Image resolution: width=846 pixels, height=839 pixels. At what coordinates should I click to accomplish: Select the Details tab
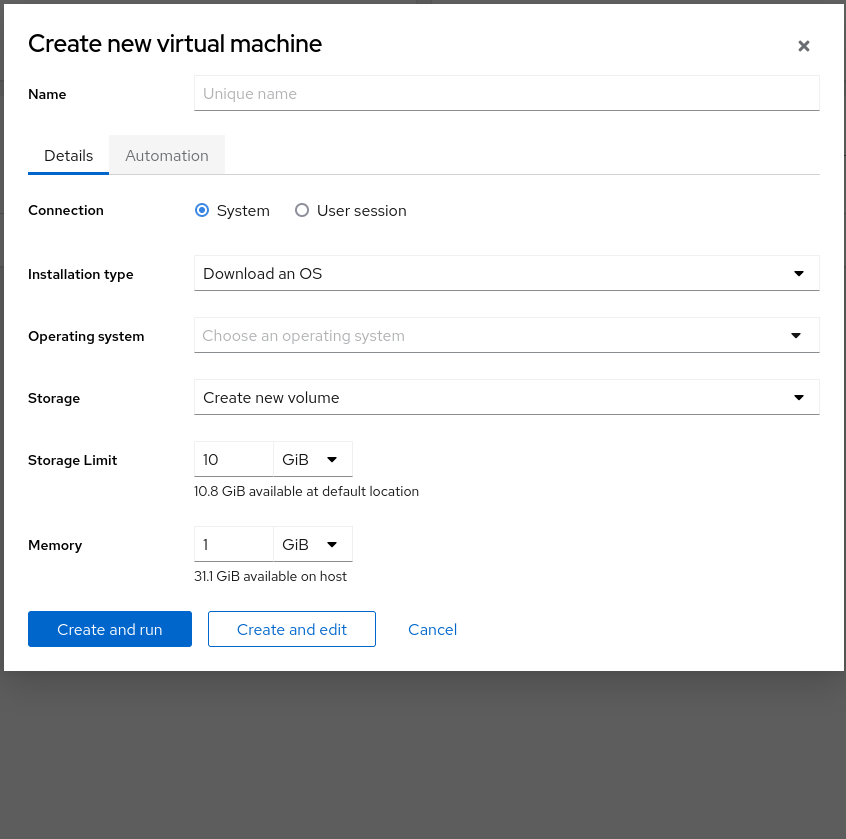(x=69, y=156)
